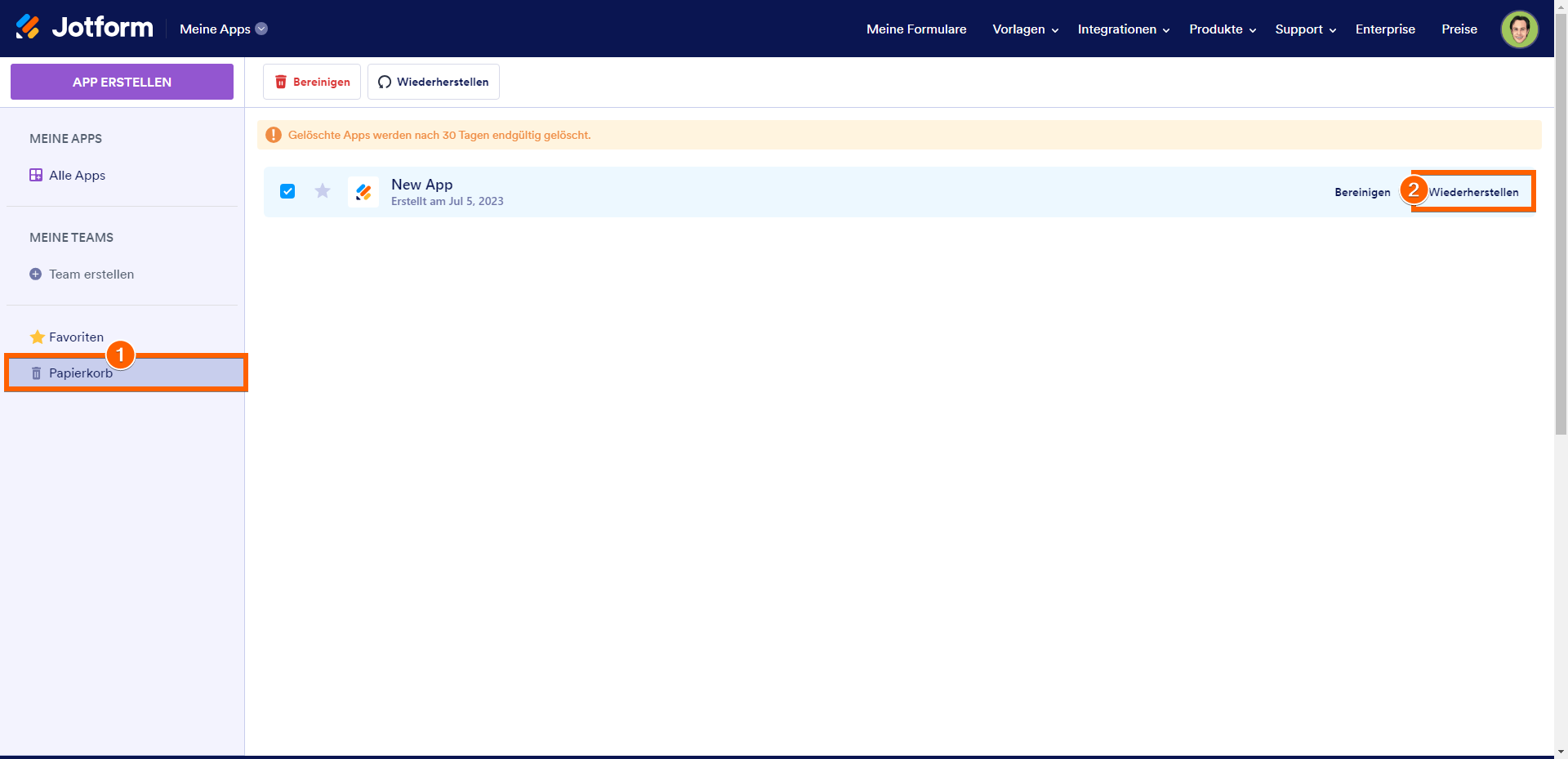This screenshot has height=759, width=1568.
Task: Click the warning icon in the notice bar
Action: (274, 135)
